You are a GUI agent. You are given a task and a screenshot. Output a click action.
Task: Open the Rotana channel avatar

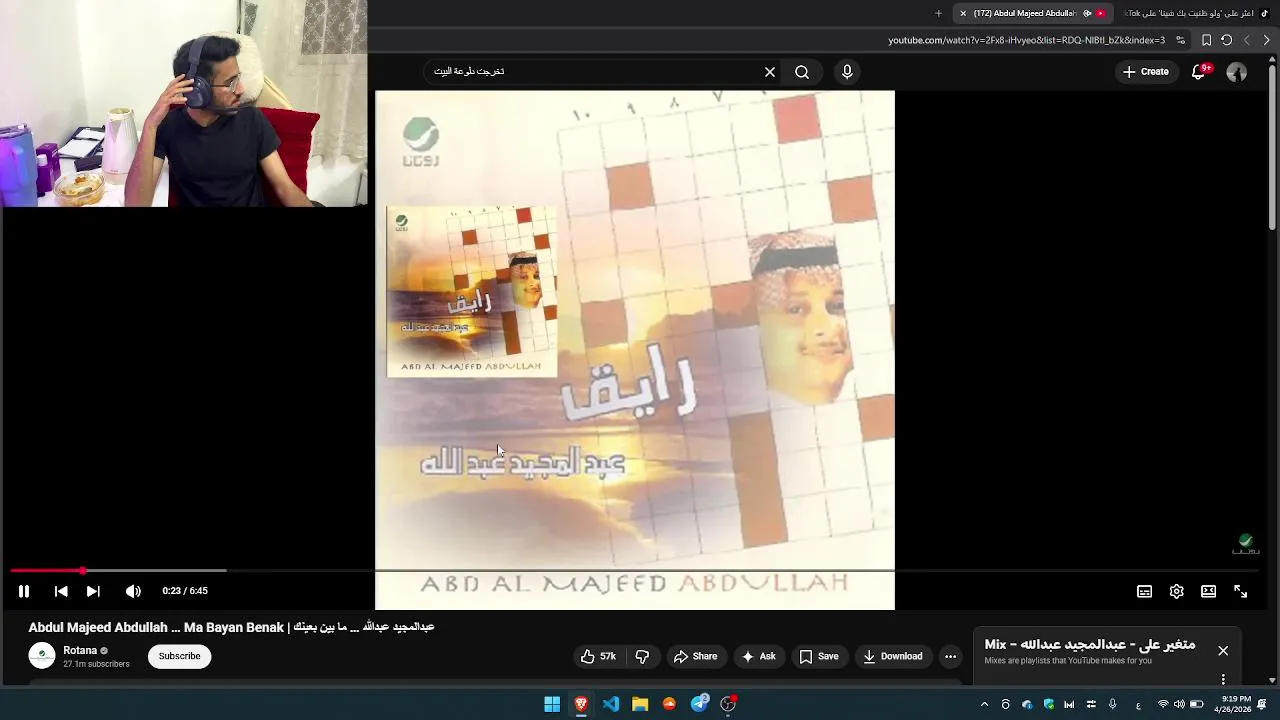tap(42, 656)
